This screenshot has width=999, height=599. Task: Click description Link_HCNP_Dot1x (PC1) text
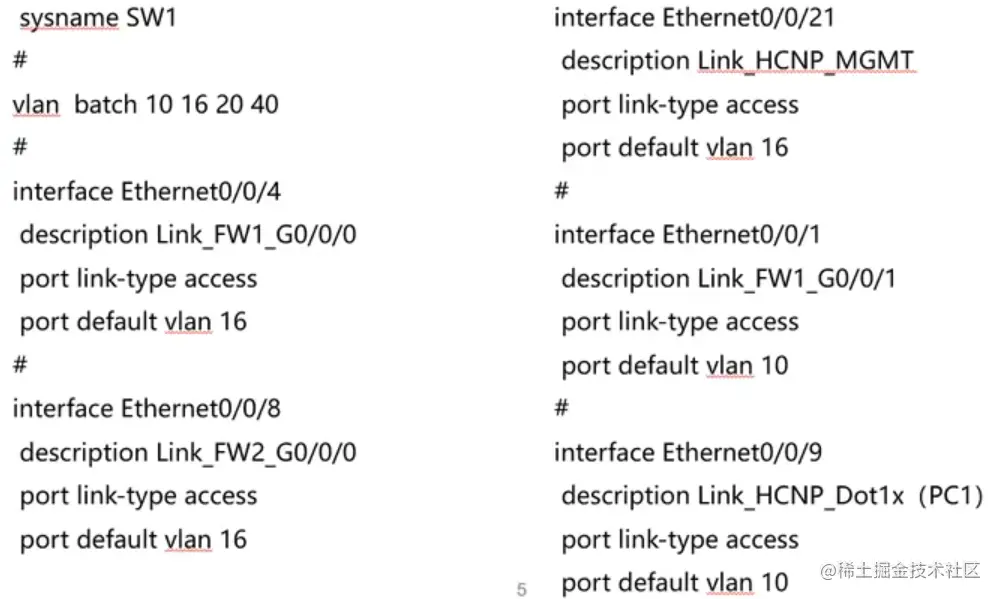[x=772, y=496]
